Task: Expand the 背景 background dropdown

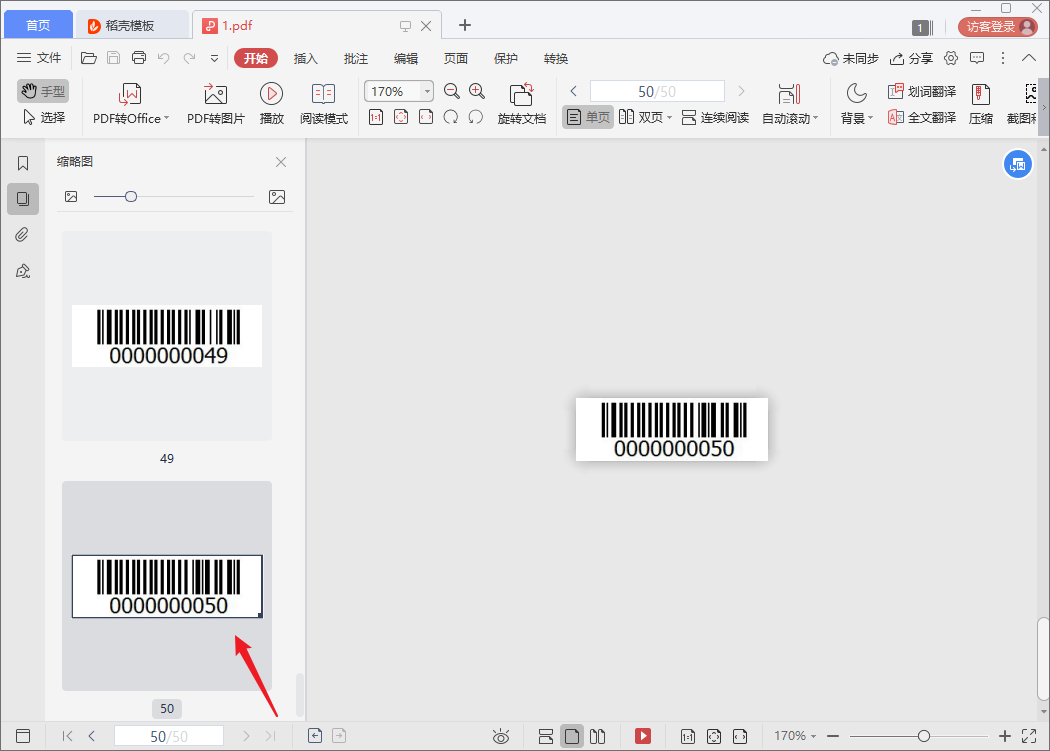Action: point(870,118)
